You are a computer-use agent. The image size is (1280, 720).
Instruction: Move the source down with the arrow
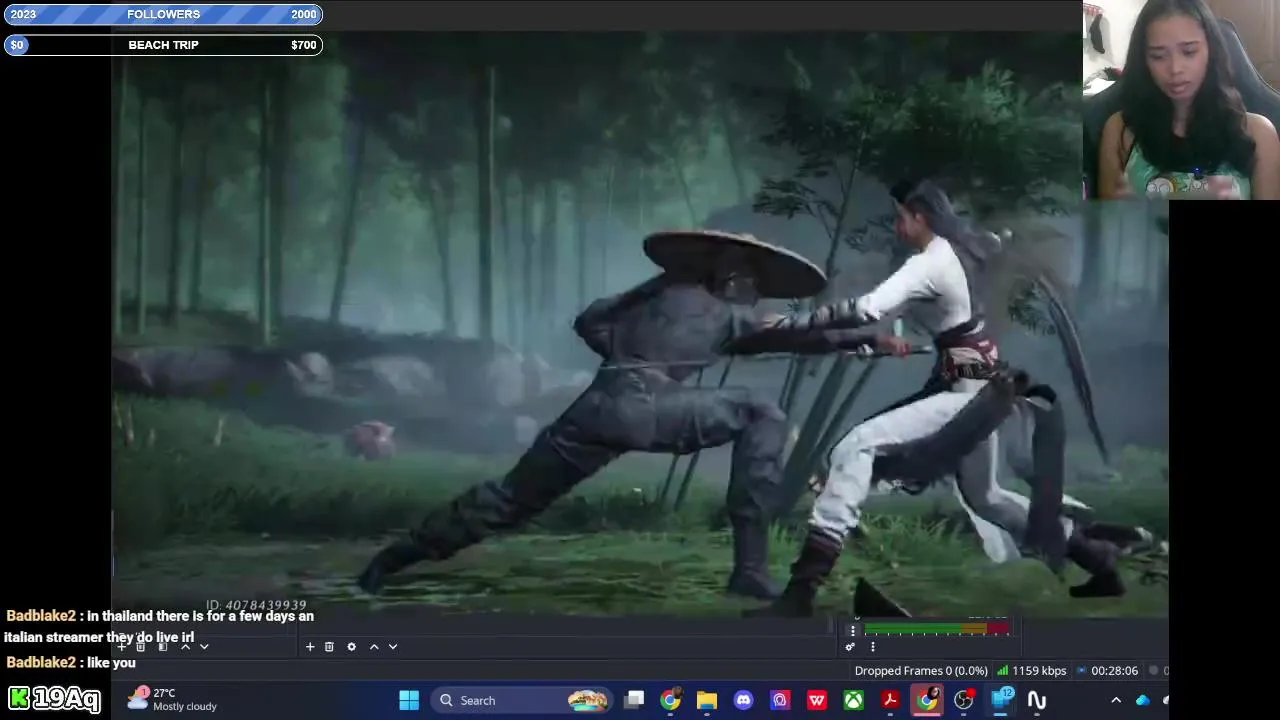click(393, 647)
